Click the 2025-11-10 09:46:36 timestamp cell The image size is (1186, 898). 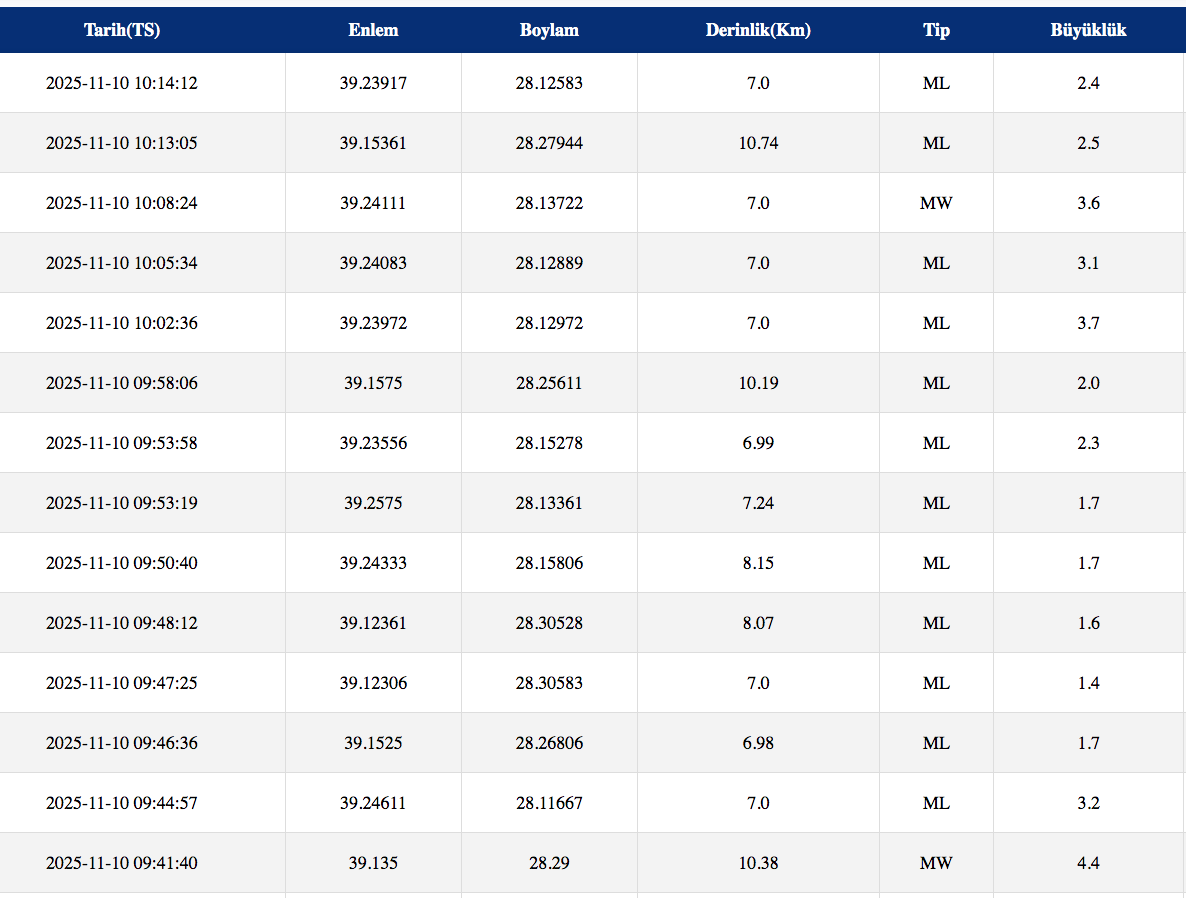click(122, 743)
